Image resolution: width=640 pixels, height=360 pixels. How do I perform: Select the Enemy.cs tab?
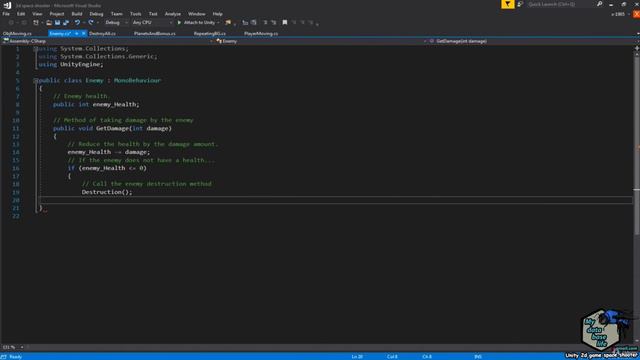tap(60, 33)
